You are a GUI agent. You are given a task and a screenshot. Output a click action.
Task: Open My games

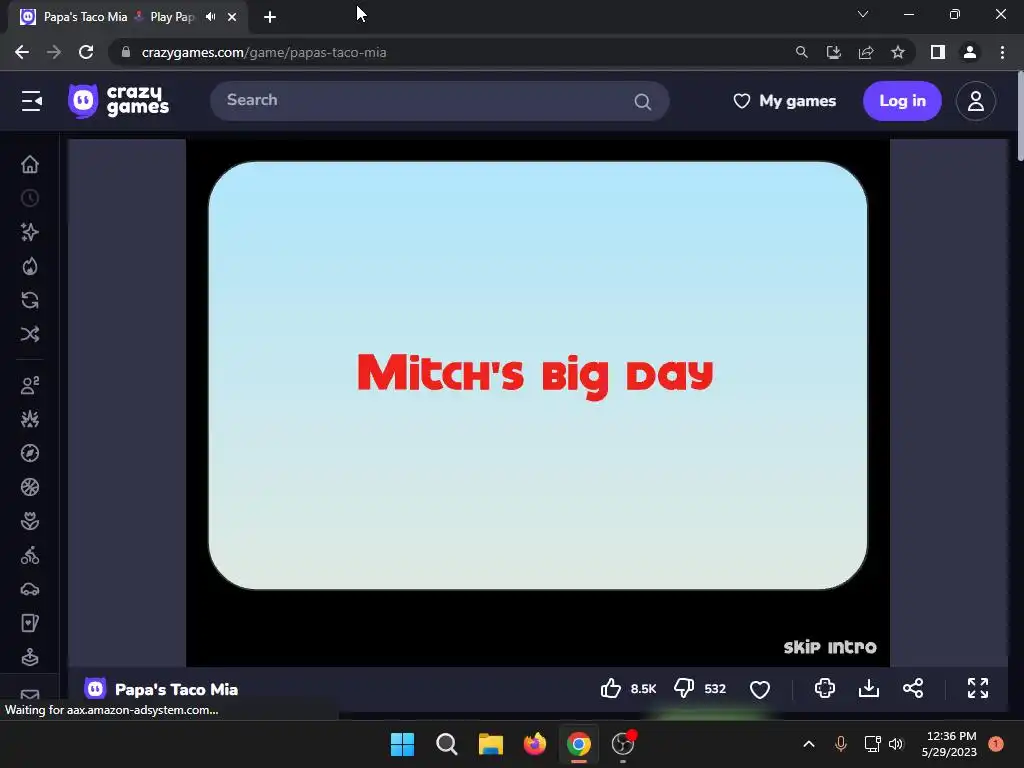(784, 101)
